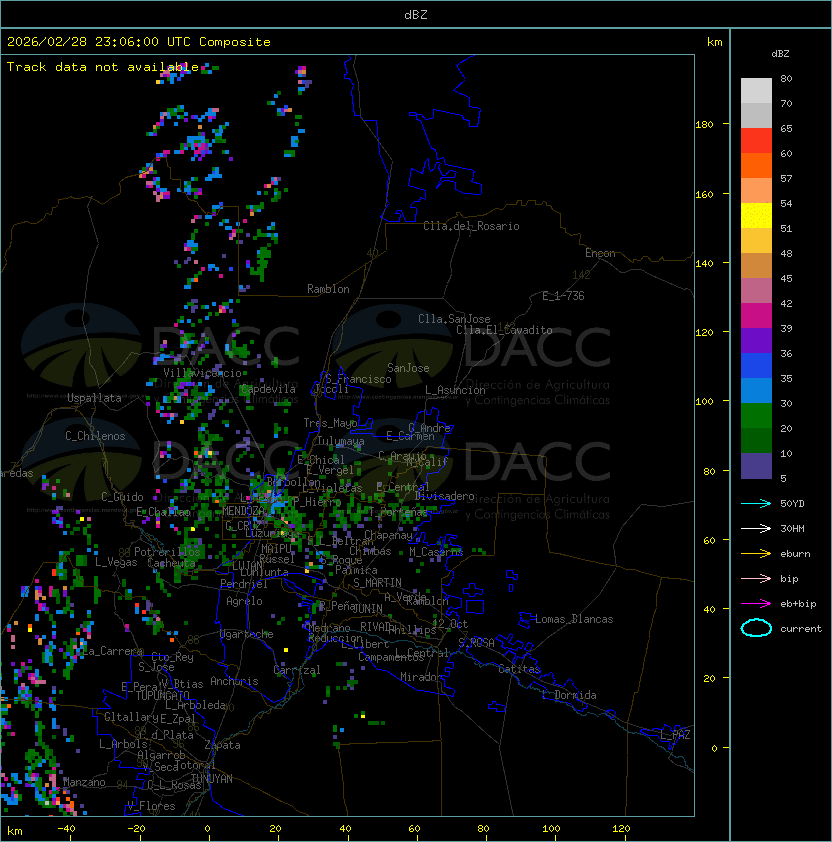The height and width of the screenshot is (842, 832).
Task: Click the 'Ugarteche' map label
Action: (x=247, y=634)
